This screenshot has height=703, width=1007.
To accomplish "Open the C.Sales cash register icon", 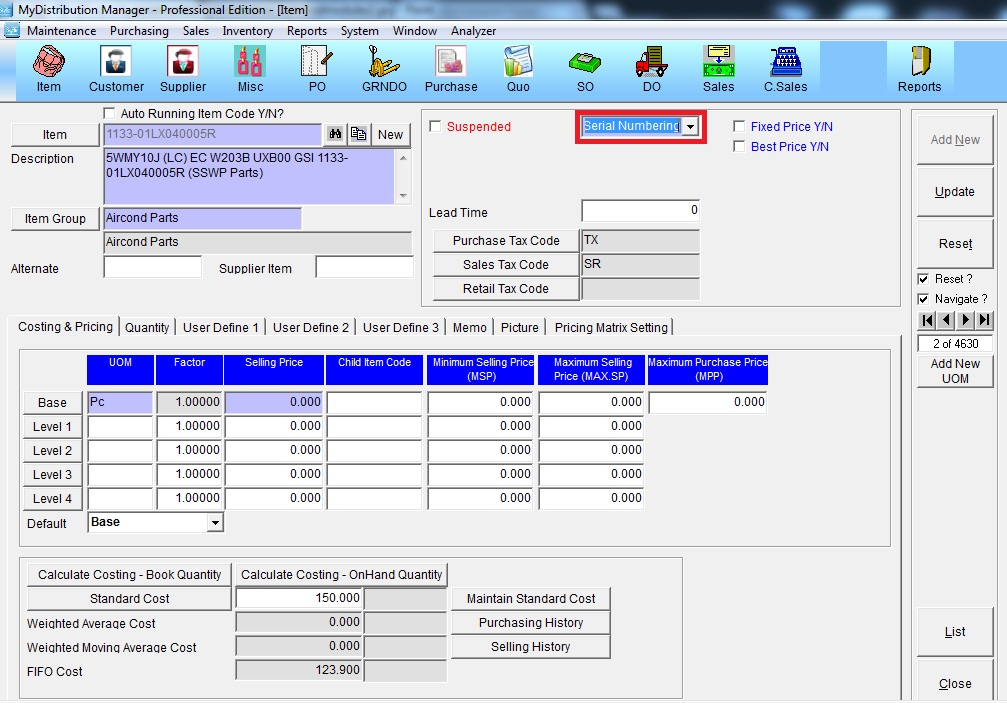I will coord(785,68).
